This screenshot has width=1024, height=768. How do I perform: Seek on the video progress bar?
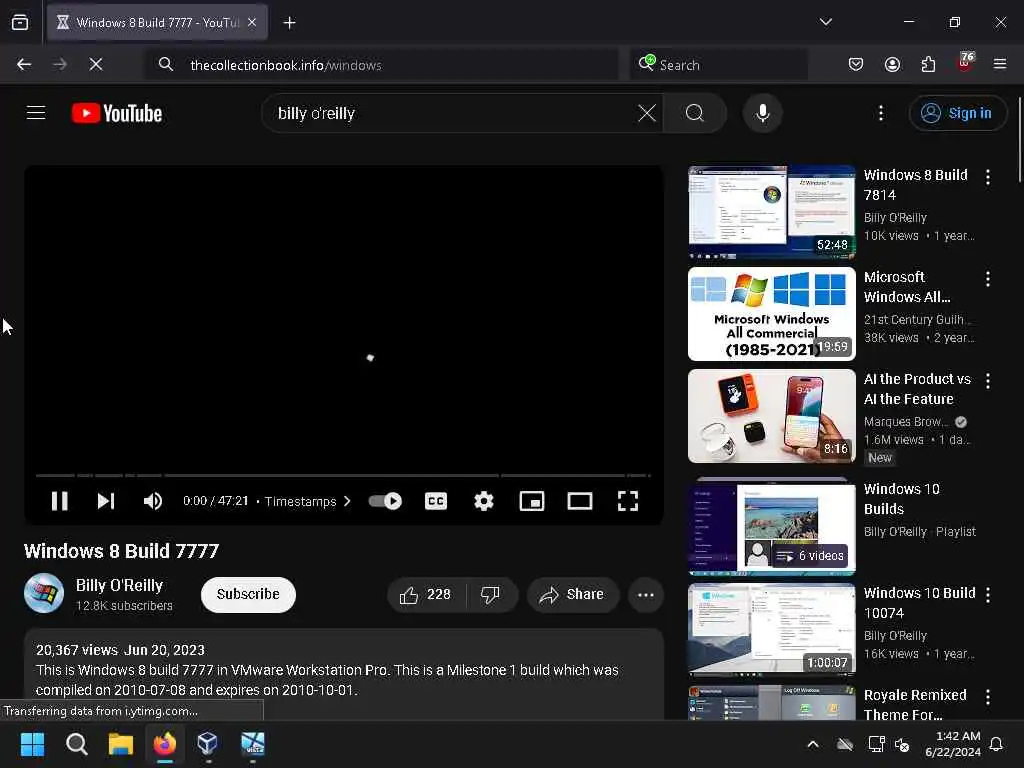[x=343, y=475]
